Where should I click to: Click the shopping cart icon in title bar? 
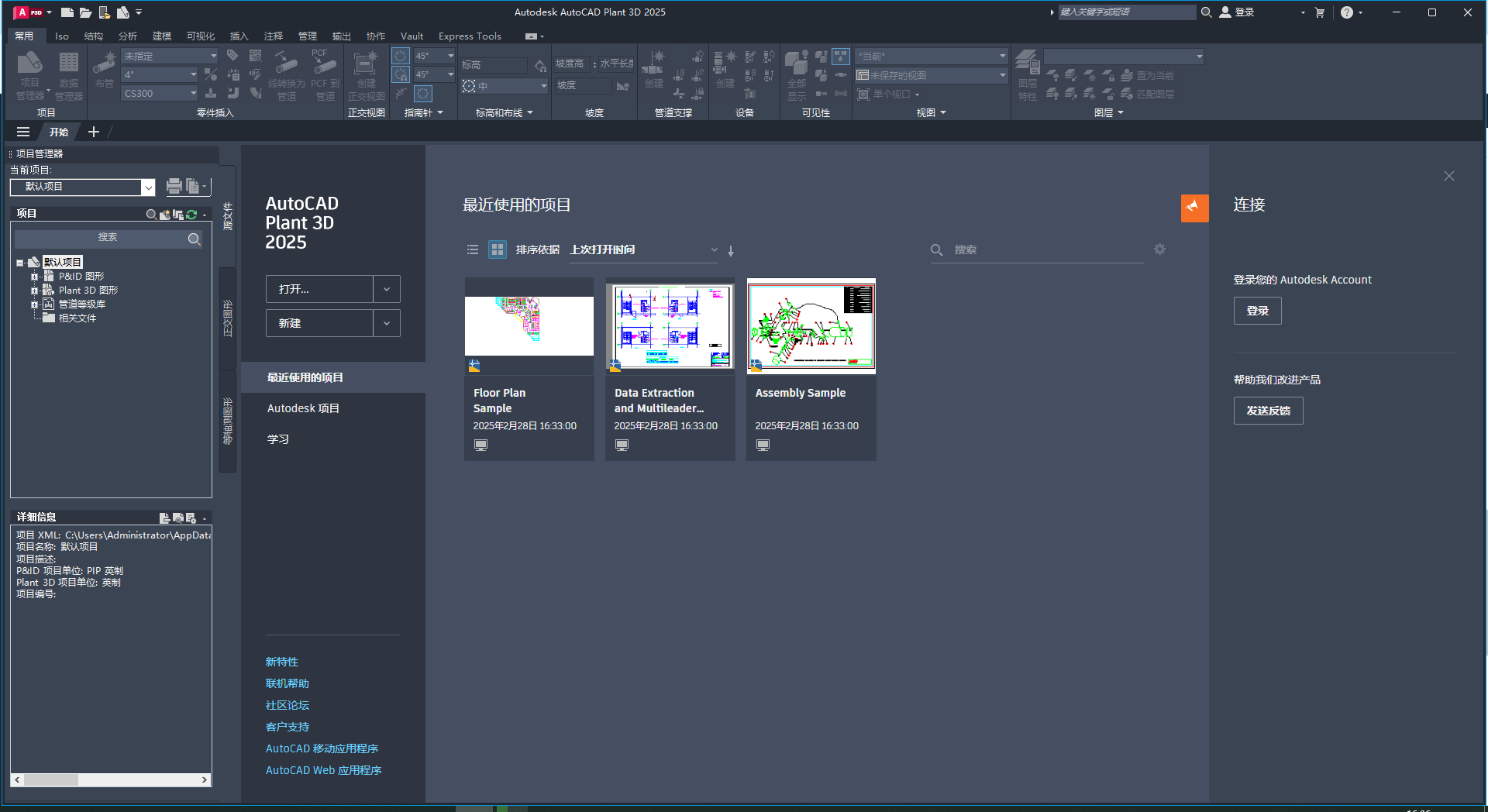pyautogui.click(x=1320, y=12)
